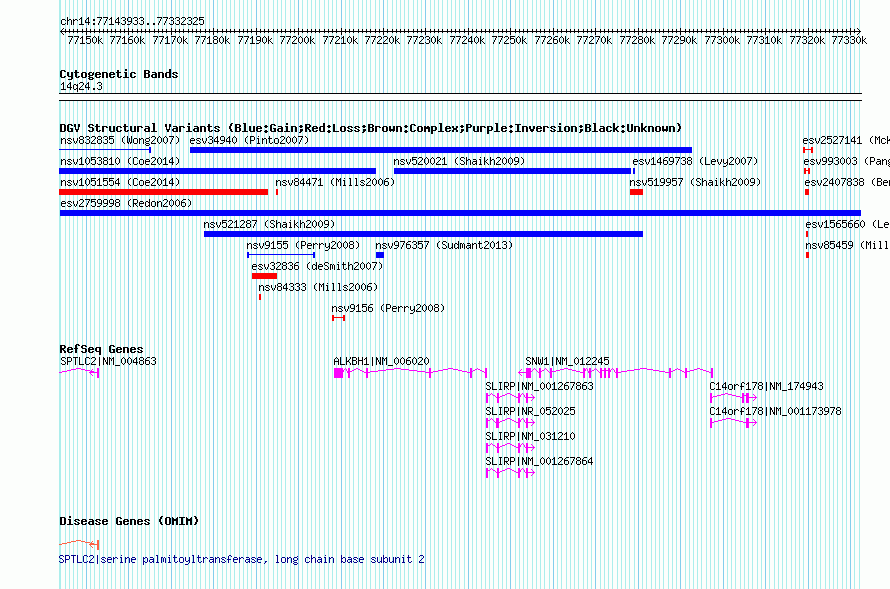
Task: Click the nsv1051554 (Coe2014) red loss bar
Action: pyautogui.click(x=163, y=192)
